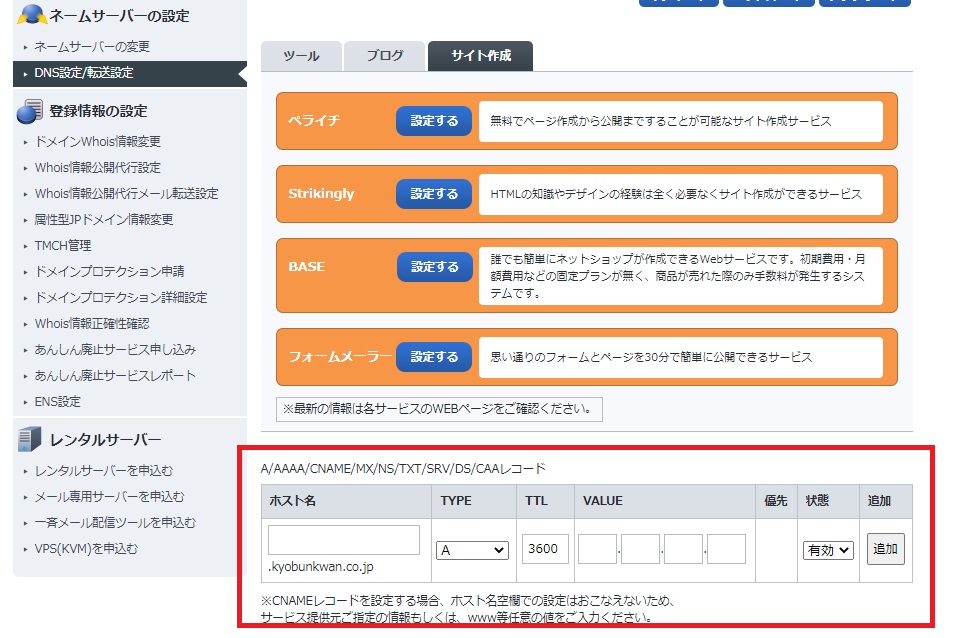
Task: Open ネームサーバーの変更 link in sidebar
Action: [x=92, y=47]
